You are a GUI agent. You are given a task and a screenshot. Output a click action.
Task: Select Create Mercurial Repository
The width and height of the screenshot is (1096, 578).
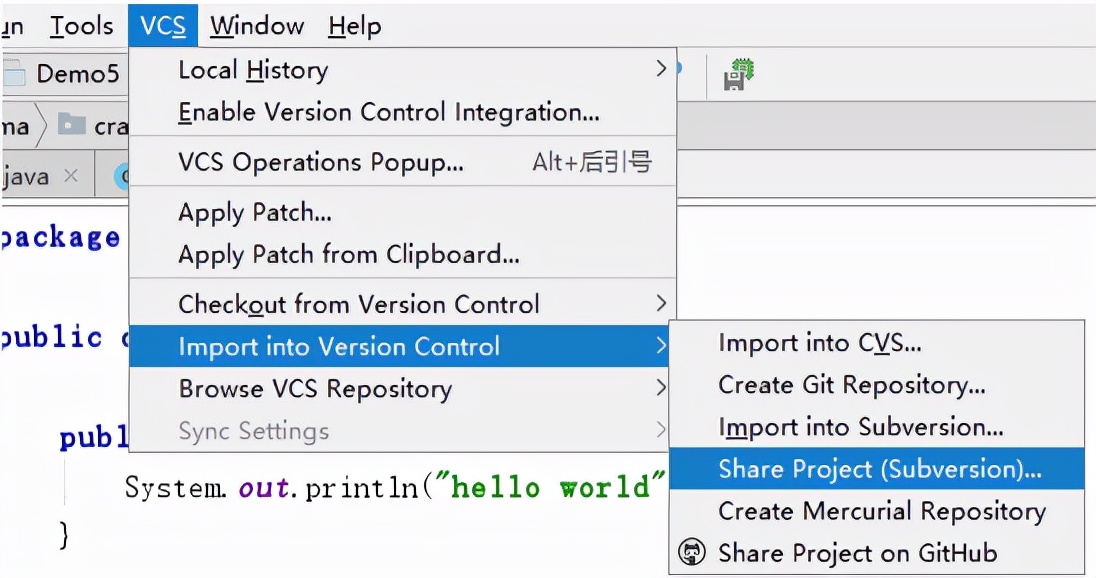tap(881, 511)
